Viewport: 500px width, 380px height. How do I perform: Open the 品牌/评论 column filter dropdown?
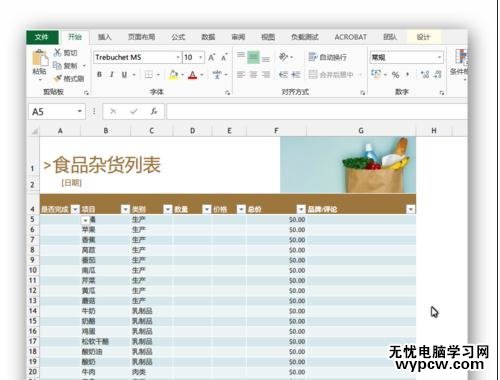pyautogui.click(x=411, y=209)
